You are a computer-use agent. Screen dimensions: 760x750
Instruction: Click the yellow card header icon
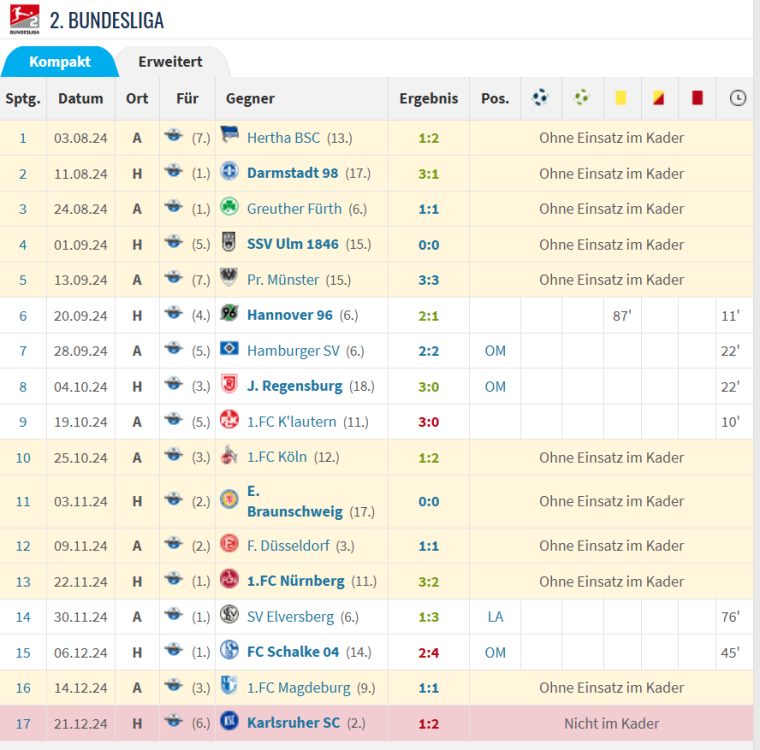click(620, 98)
